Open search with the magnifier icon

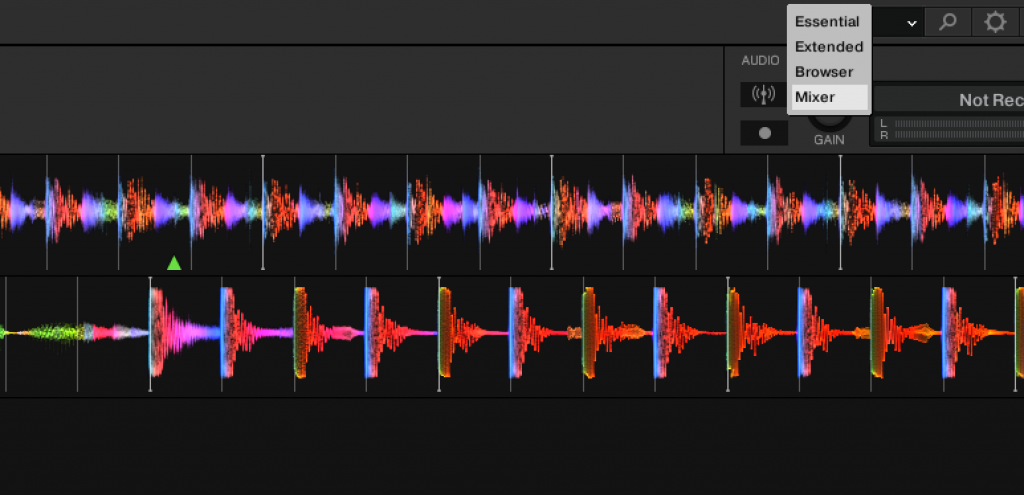[948, 22]
